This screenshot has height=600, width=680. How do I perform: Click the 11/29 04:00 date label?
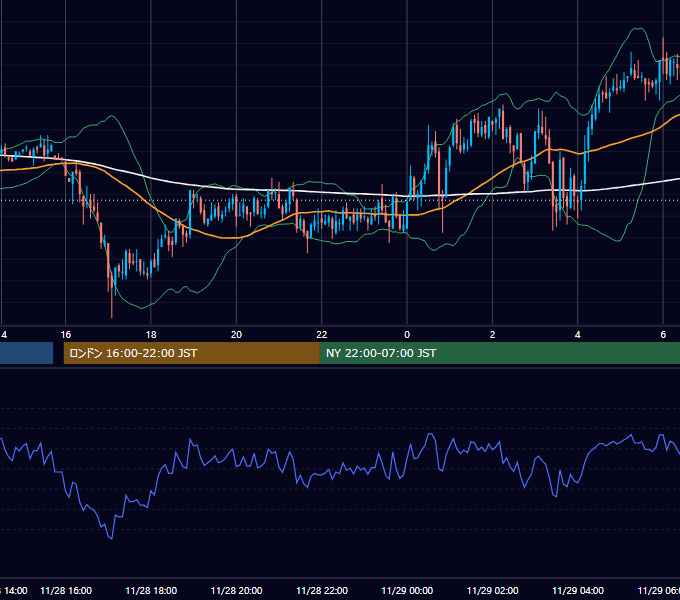[578, 591]
